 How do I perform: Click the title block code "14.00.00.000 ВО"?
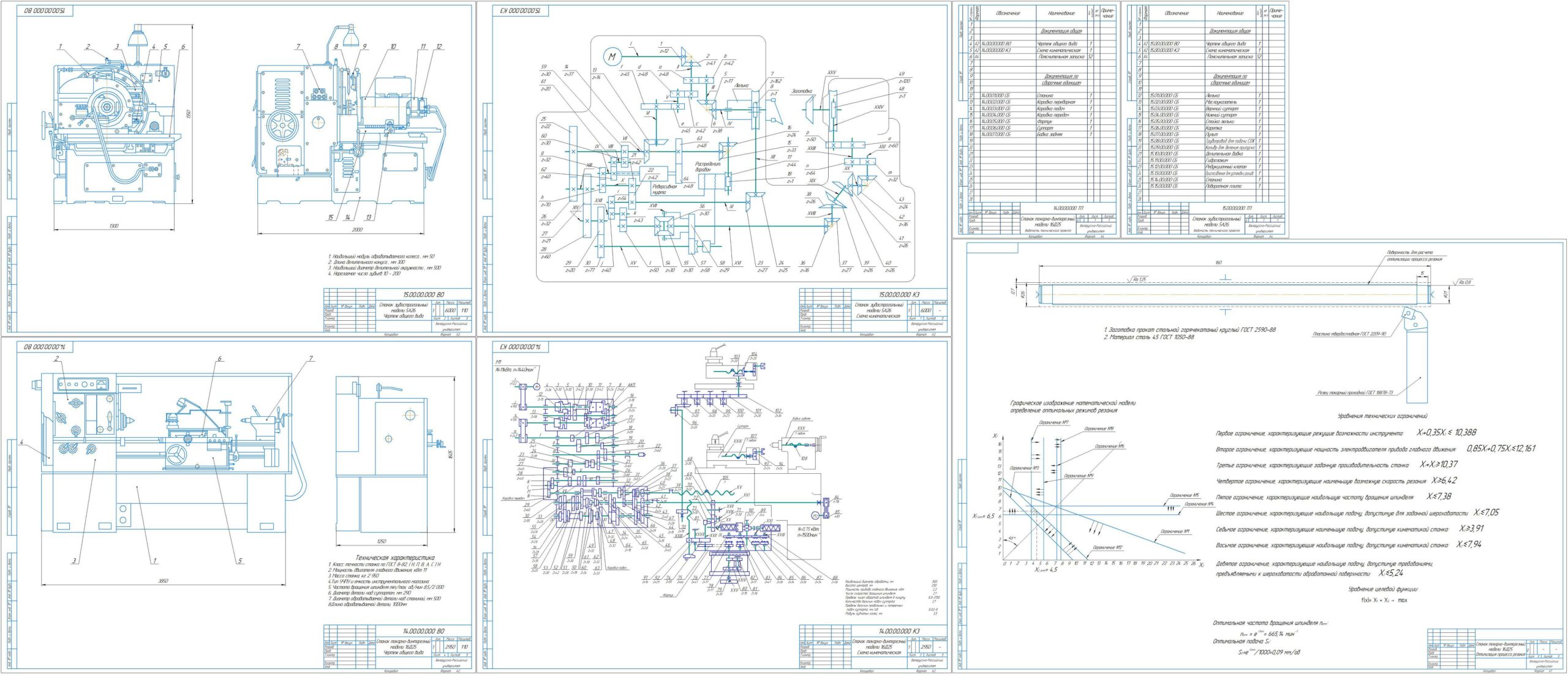click(x=423, y=631)
